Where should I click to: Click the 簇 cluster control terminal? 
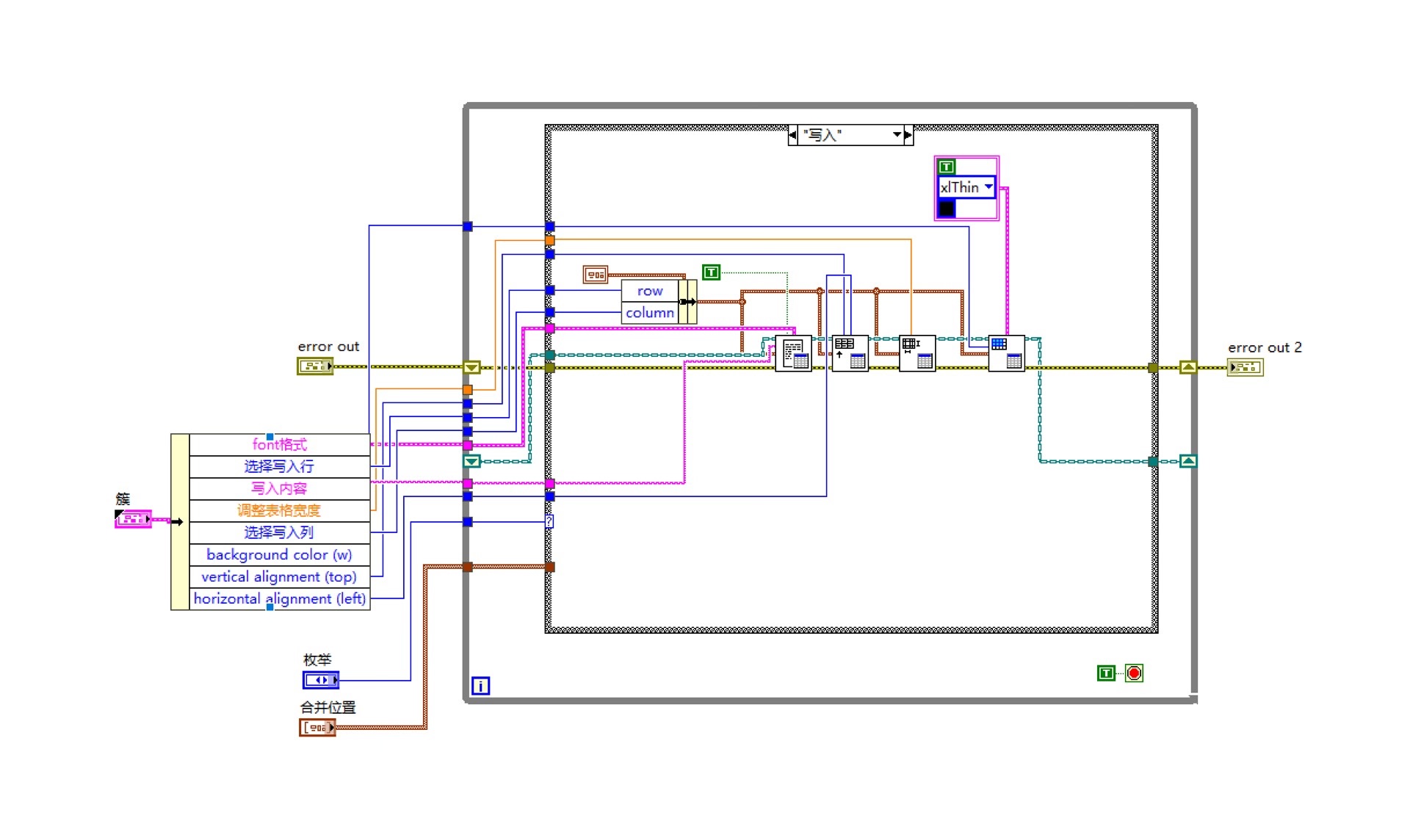[133, 519]
